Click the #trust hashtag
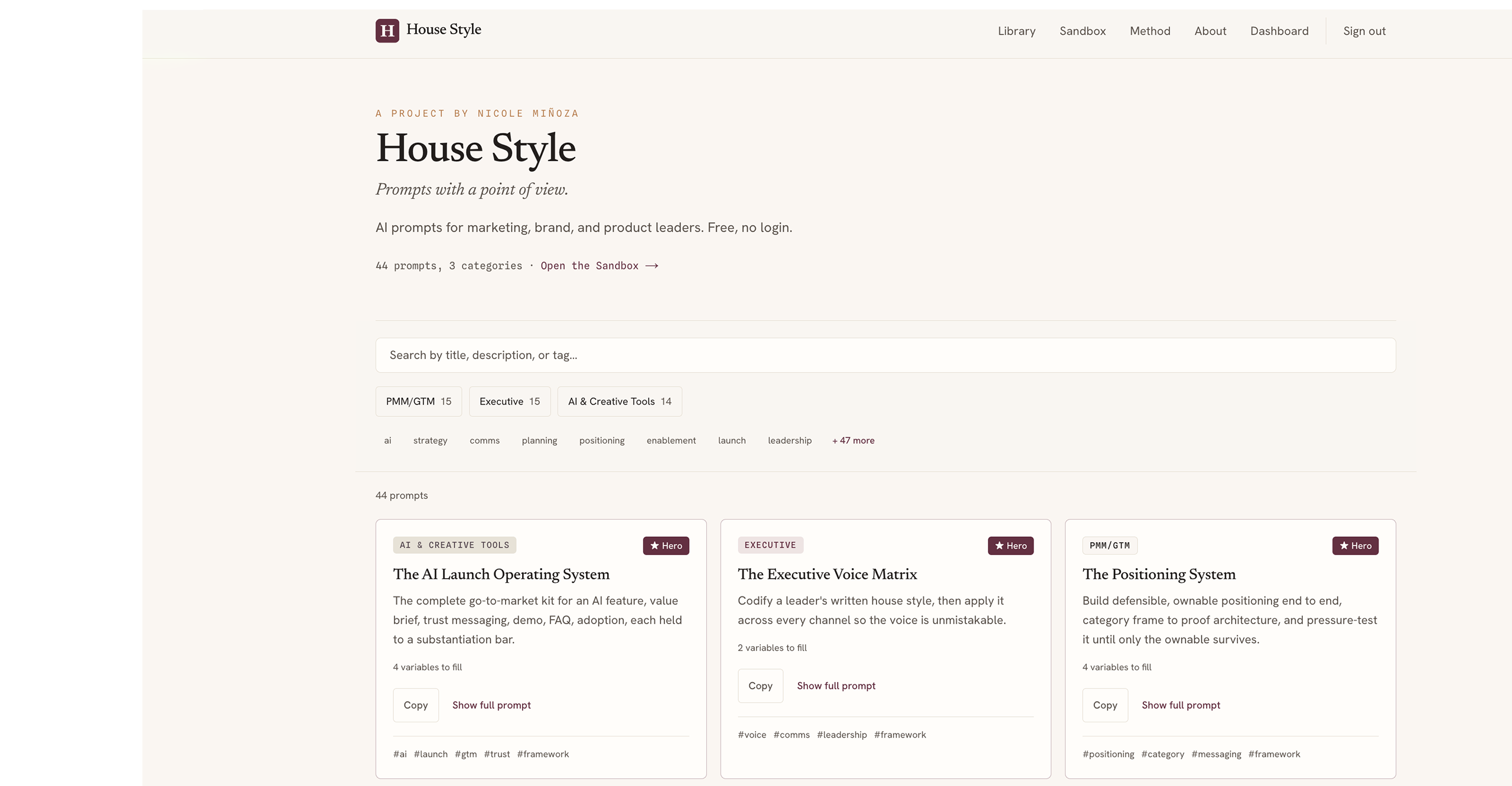1512x786 pixels. [x=497, y=754]
